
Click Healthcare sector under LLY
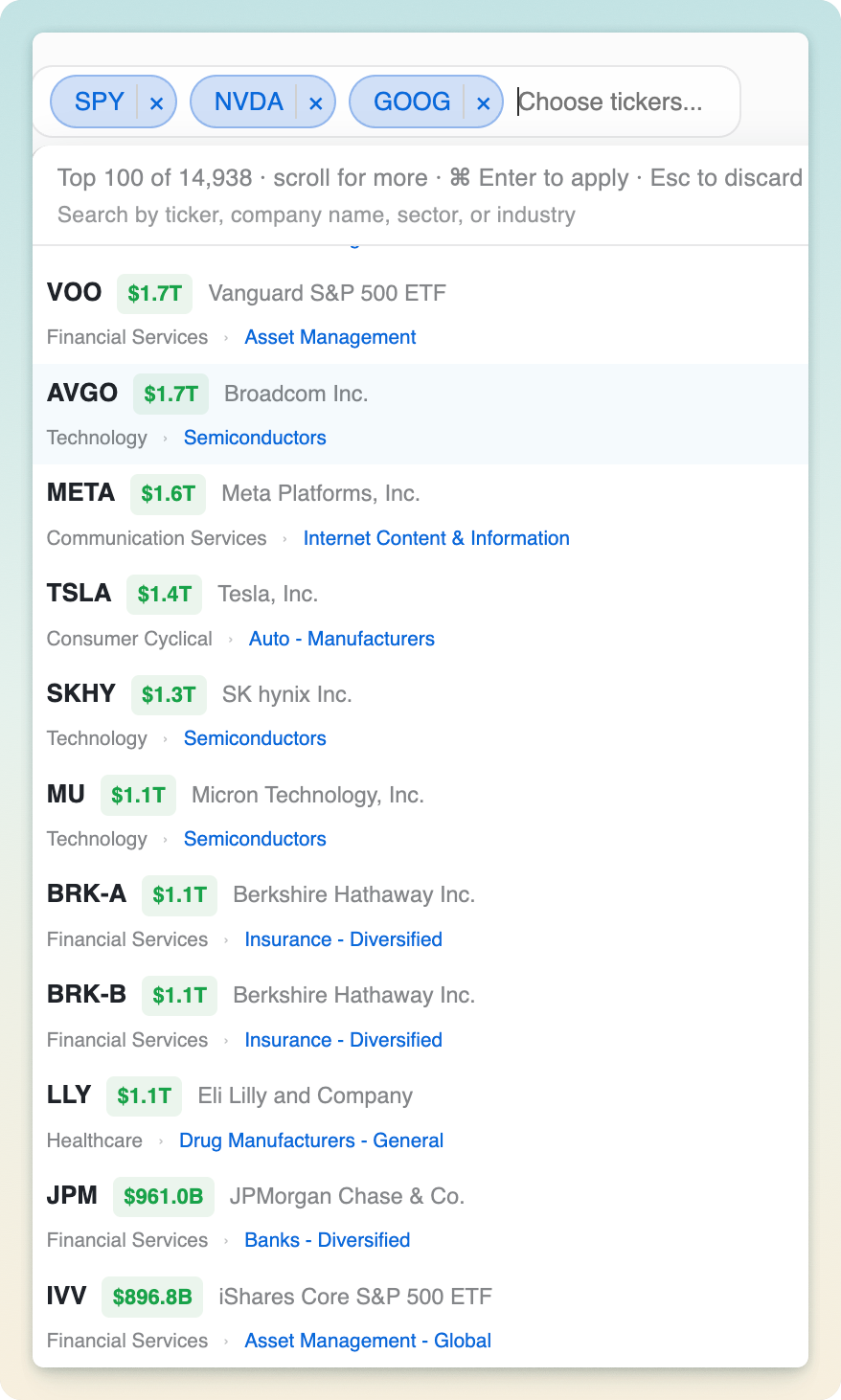95,1140
